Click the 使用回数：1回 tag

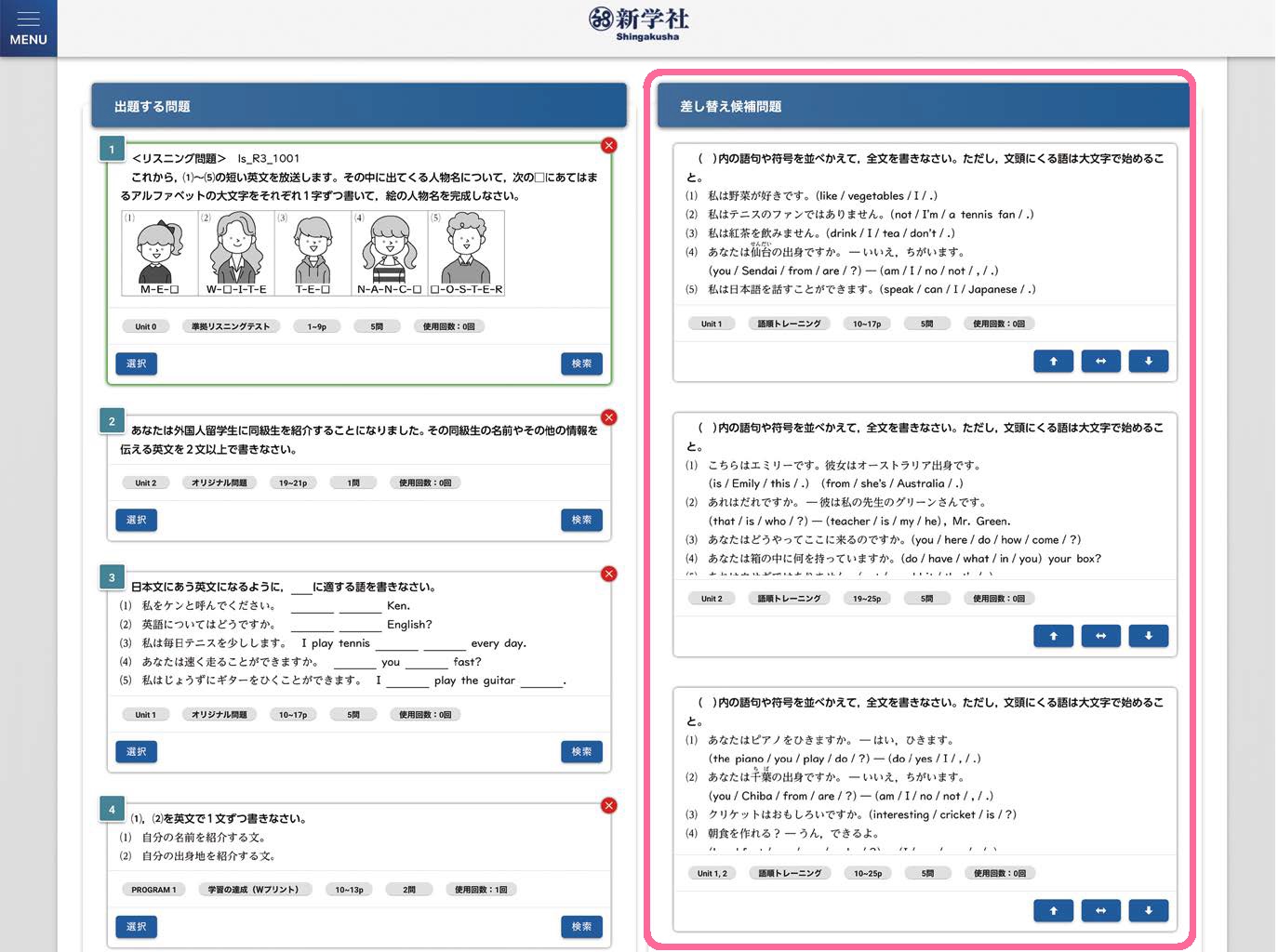point(481,890)
